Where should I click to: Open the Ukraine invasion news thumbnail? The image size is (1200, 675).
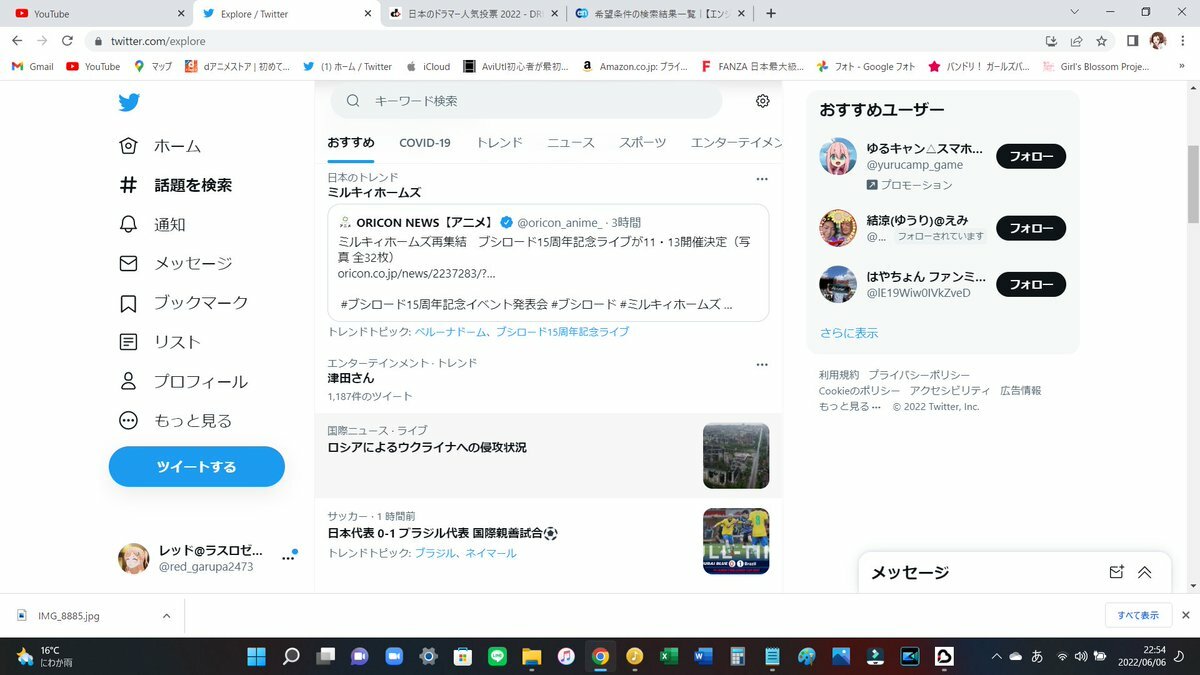coord(736,456)
